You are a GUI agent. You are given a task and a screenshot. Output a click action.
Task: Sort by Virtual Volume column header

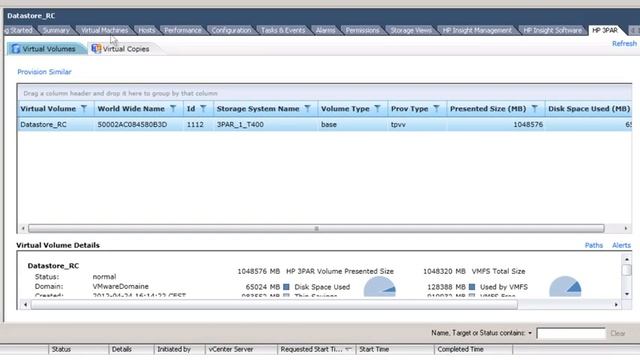coord(48,109)
